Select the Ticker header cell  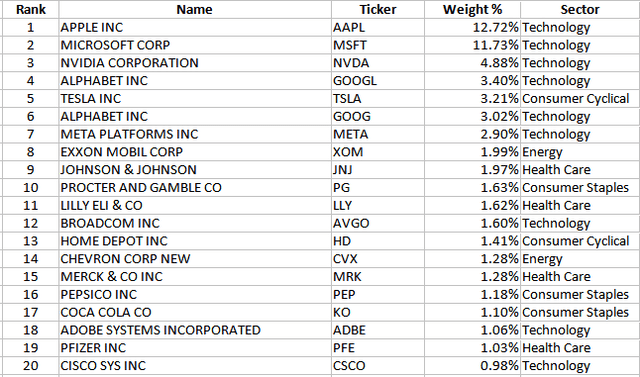[378, 9]
